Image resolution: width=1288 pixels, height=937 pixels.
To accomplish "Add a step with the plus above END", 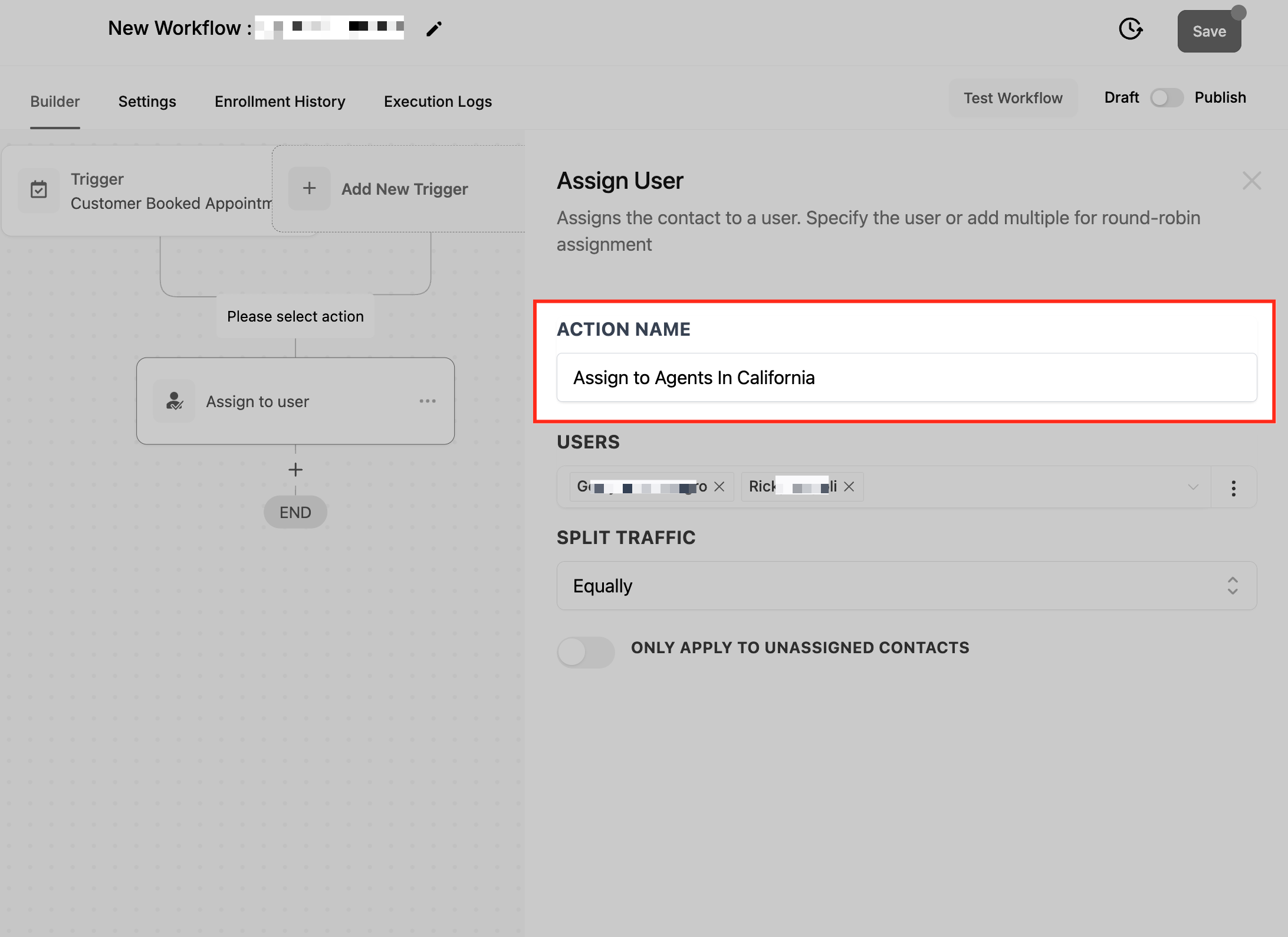I will coord(295,470).
